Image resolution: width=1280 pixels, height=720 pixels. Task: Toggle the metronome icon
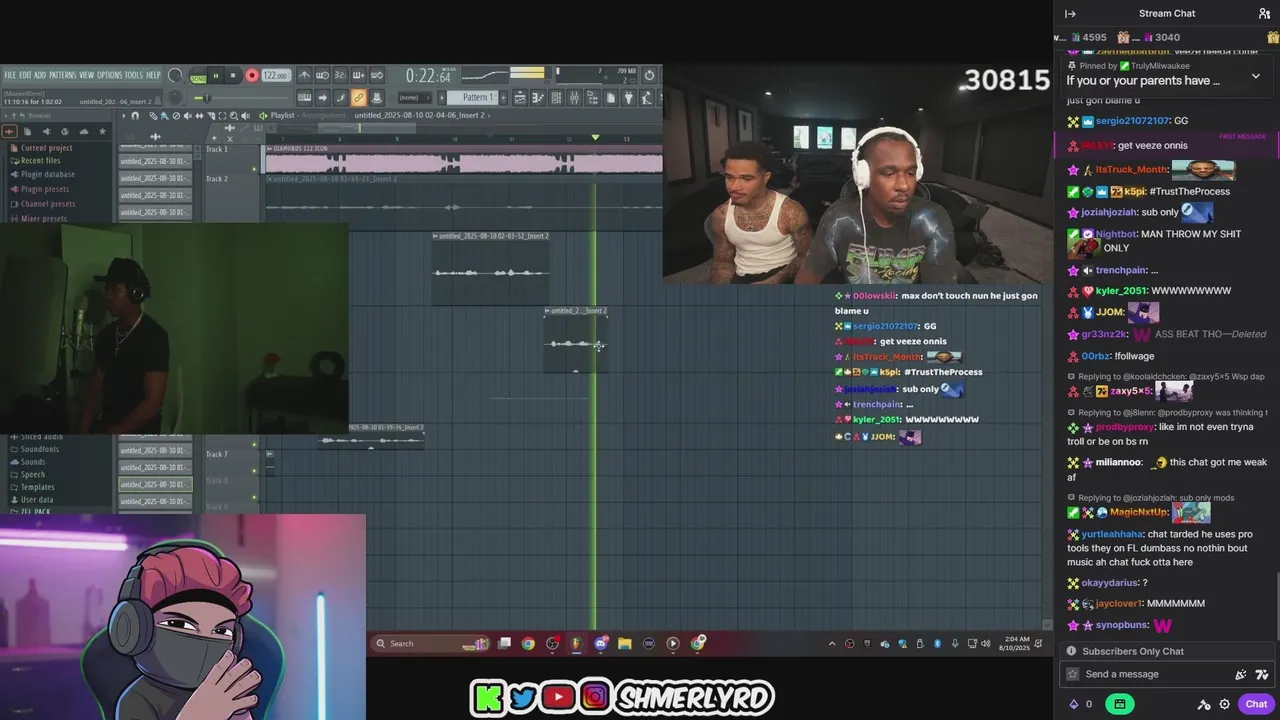304,75
